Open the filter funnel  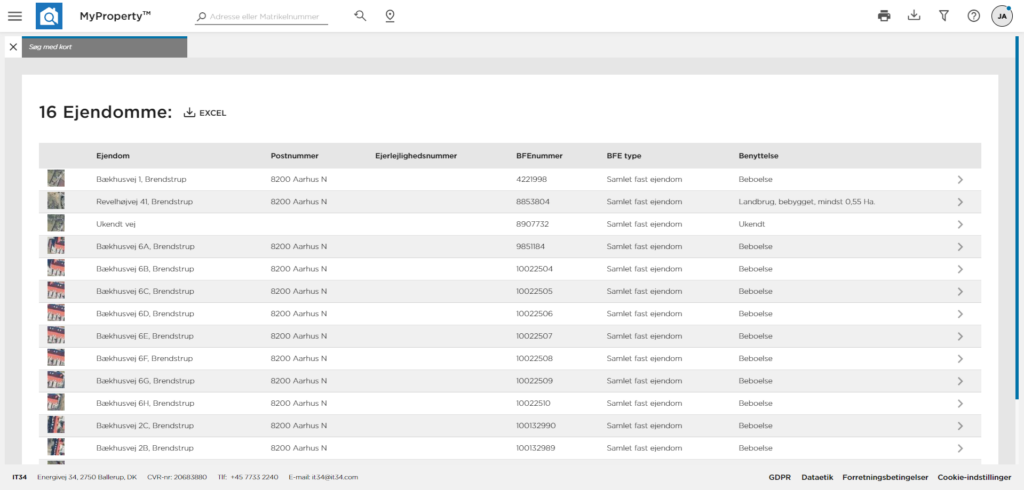tap(943, 16)
